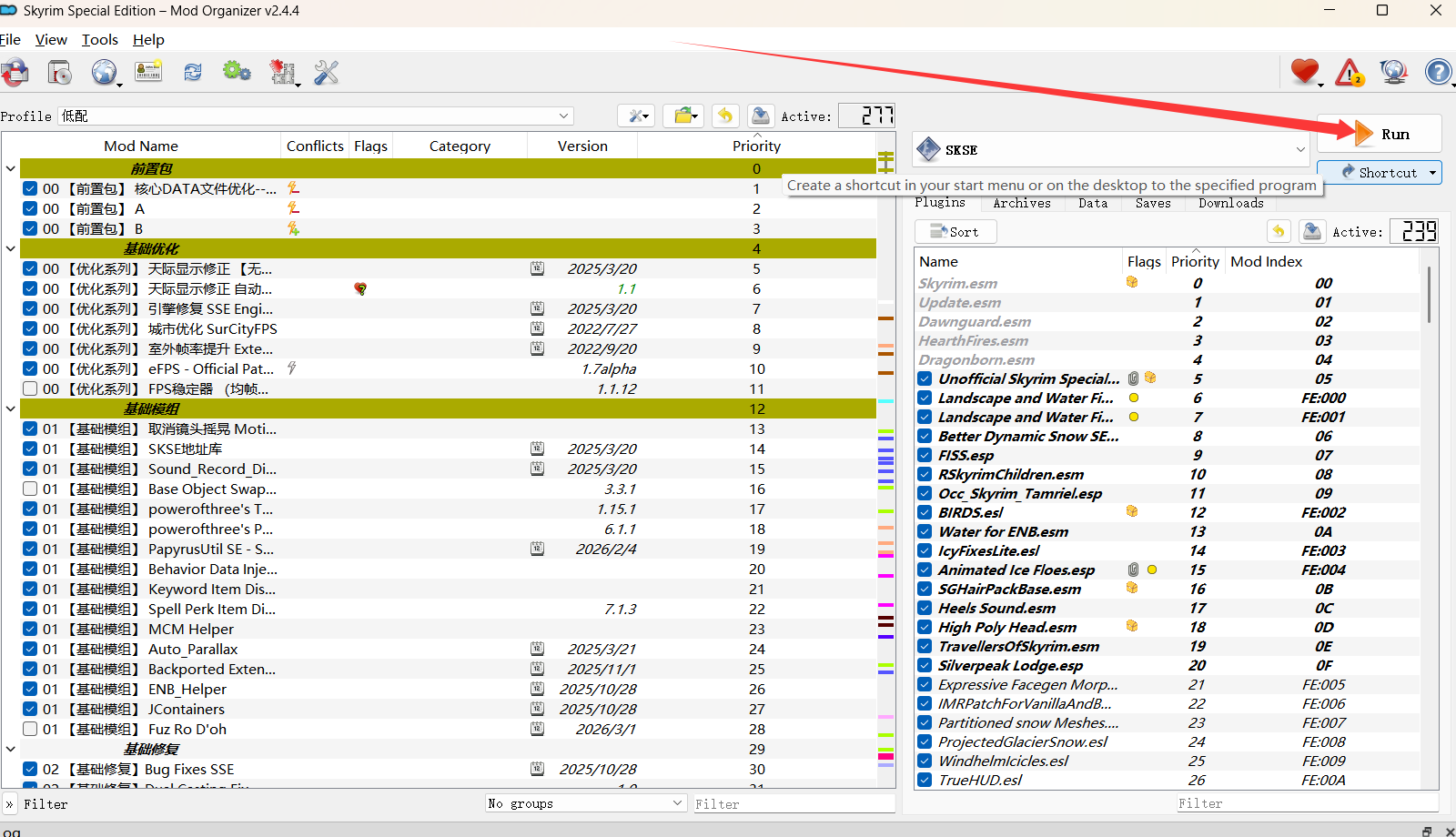Open the Profiles ID card icon
This screenshot has height=837, width=1456.
[x=148, y=73]
